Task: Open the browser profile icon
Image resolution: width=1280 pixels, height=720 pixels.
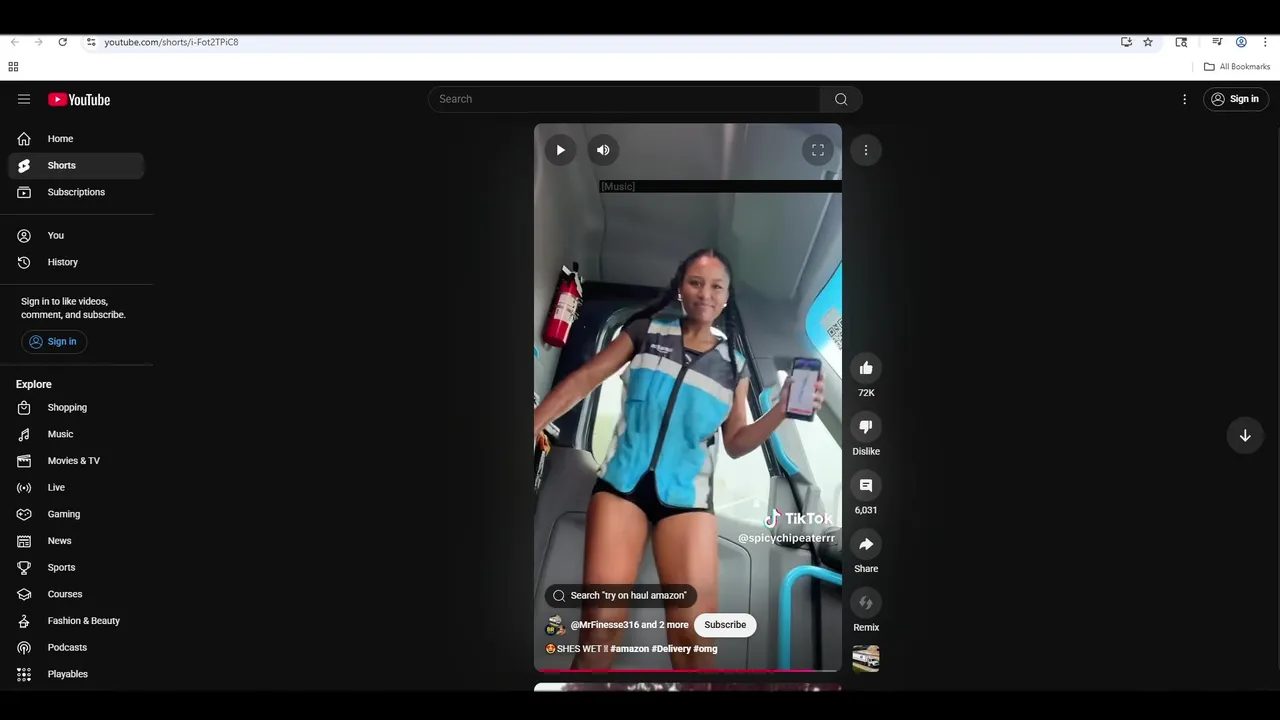Action: [x=1241, y=42]
